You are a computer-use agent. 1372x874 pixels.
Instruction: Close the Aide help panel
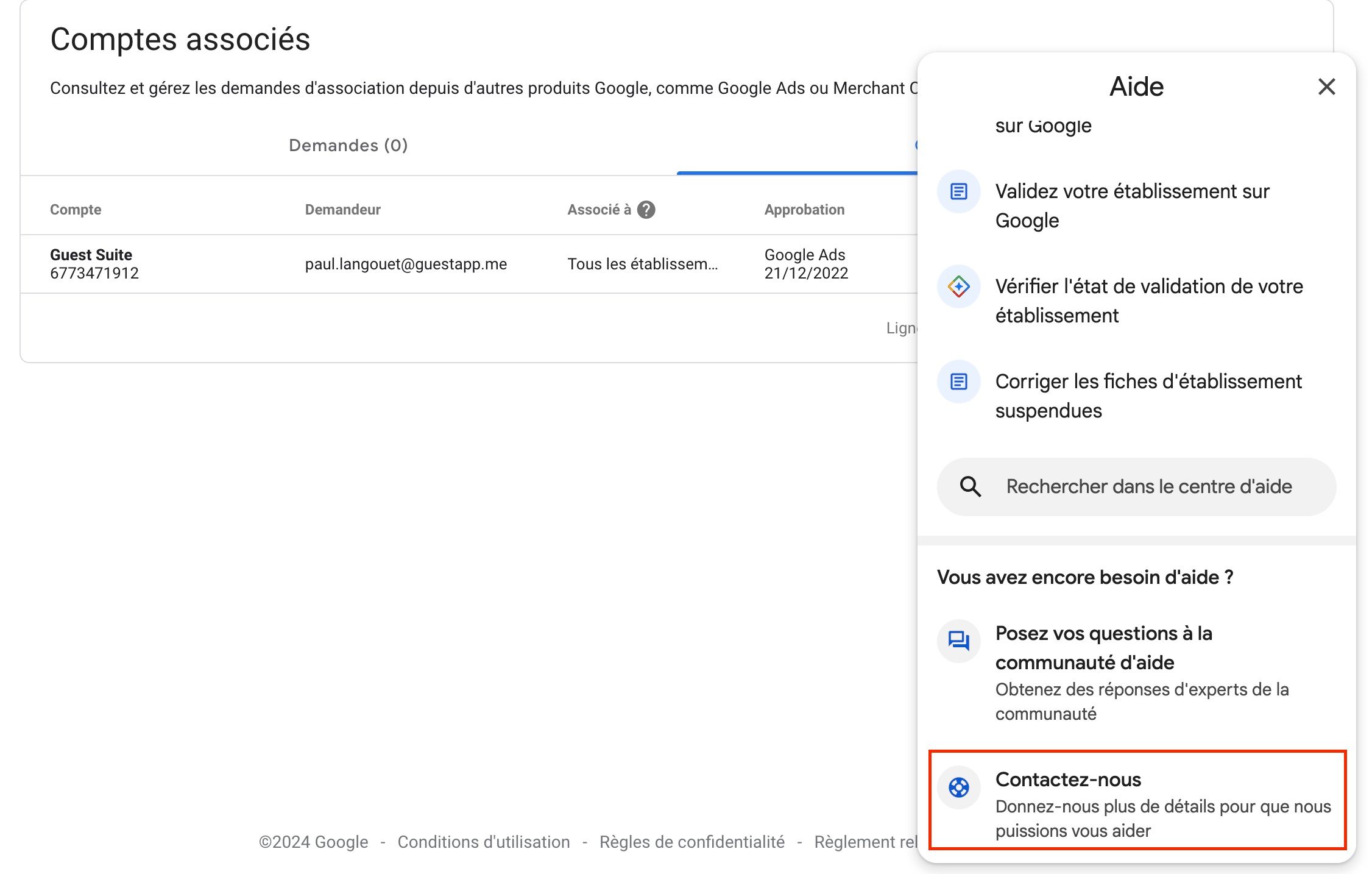(1326, 87)
